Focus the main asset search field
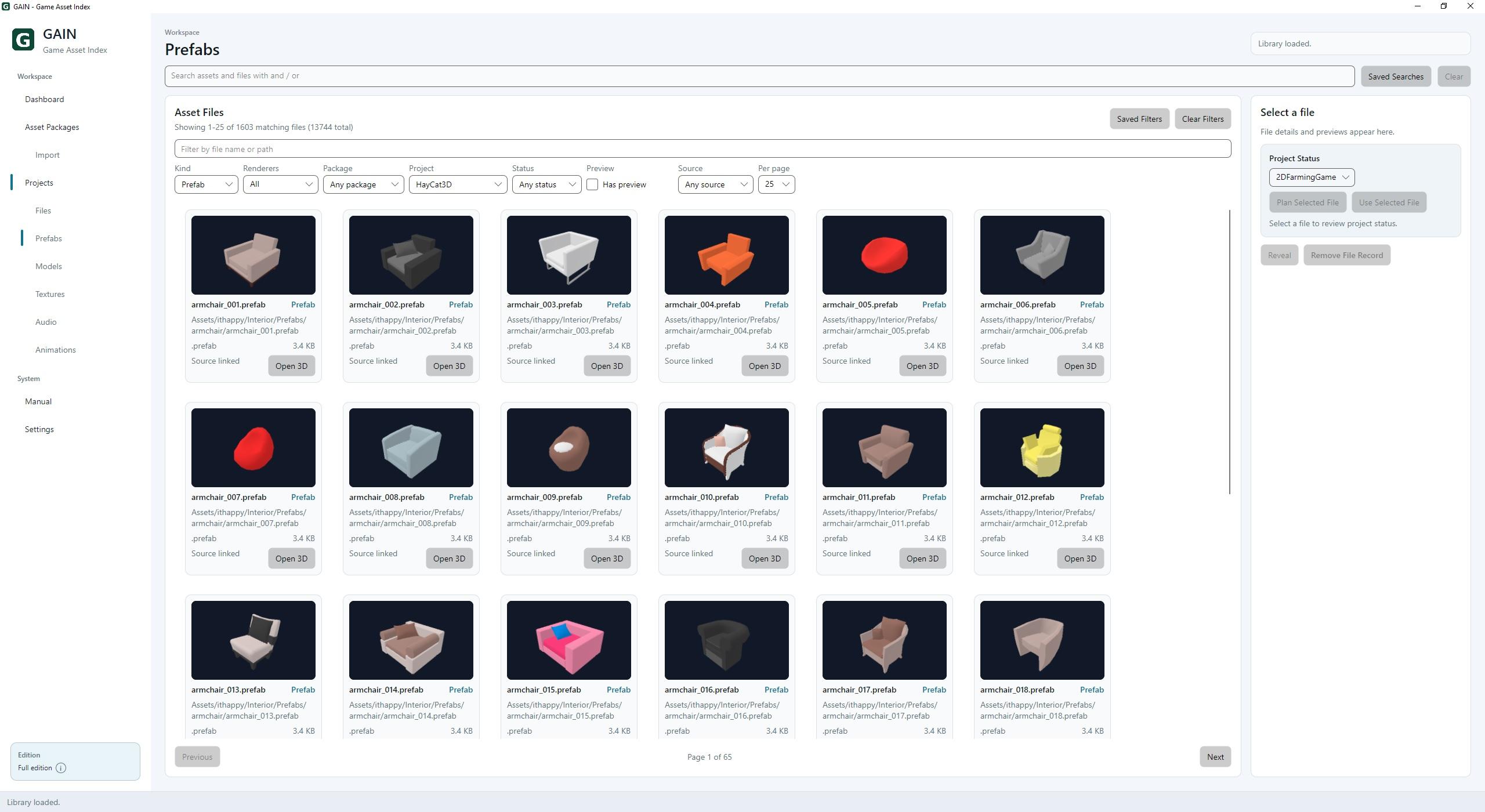Viewport: 1485px width, 812px height. click(x=759, y=76)
